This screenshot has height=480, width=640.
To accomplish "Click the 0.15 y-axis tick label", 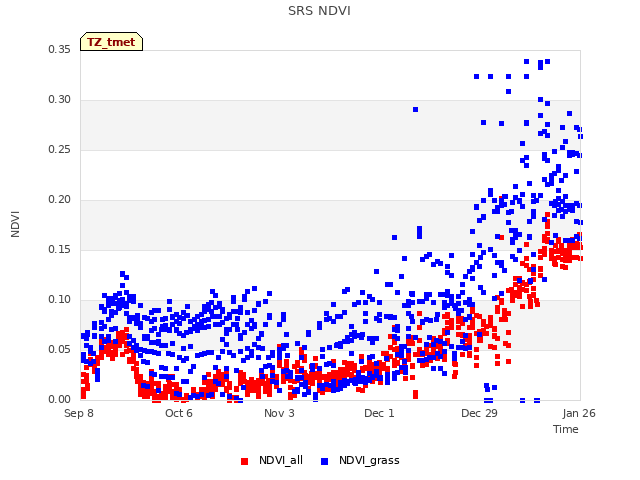I will [x=60, y=250].
